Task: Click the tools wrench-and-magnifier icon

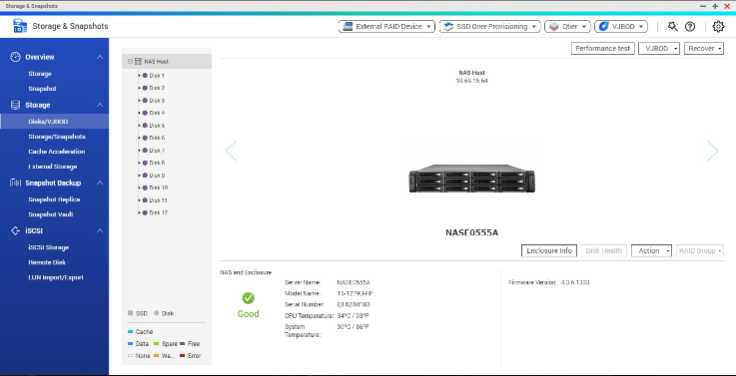Action: pyautogui.click(x=673, y=26)
